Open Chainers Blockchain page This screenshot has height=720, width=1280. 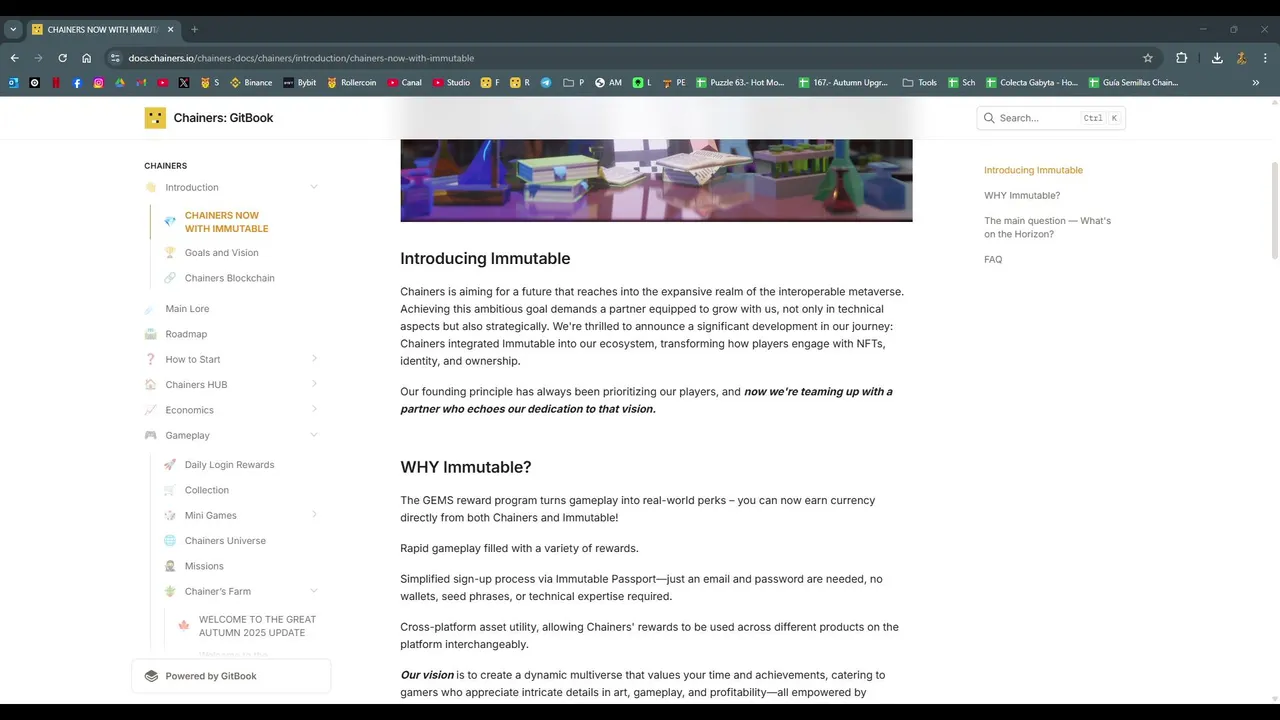click(x=229, y=278)
